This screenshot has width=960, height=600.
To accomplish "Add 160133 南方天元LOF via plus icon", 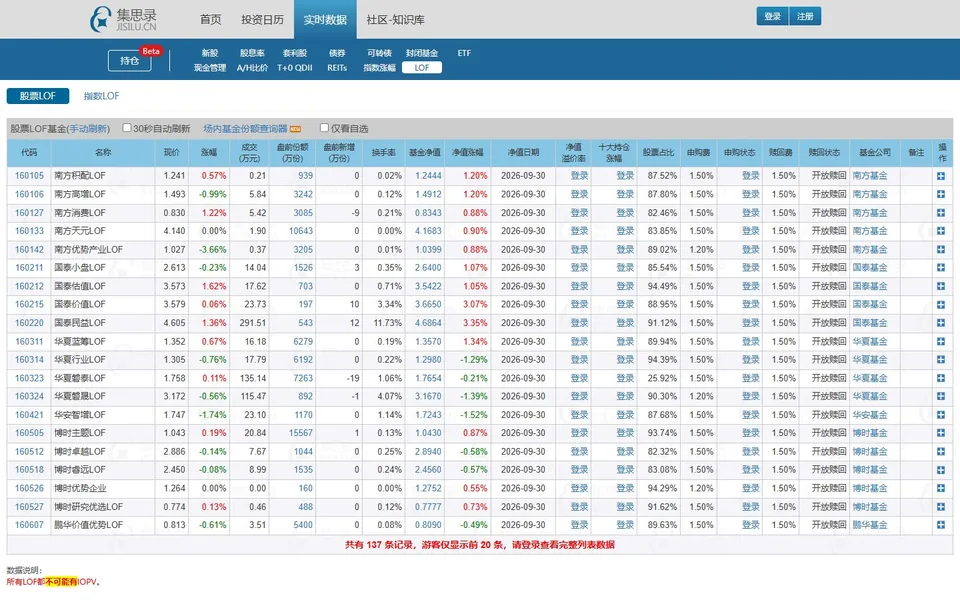I will tap(941, 231).
